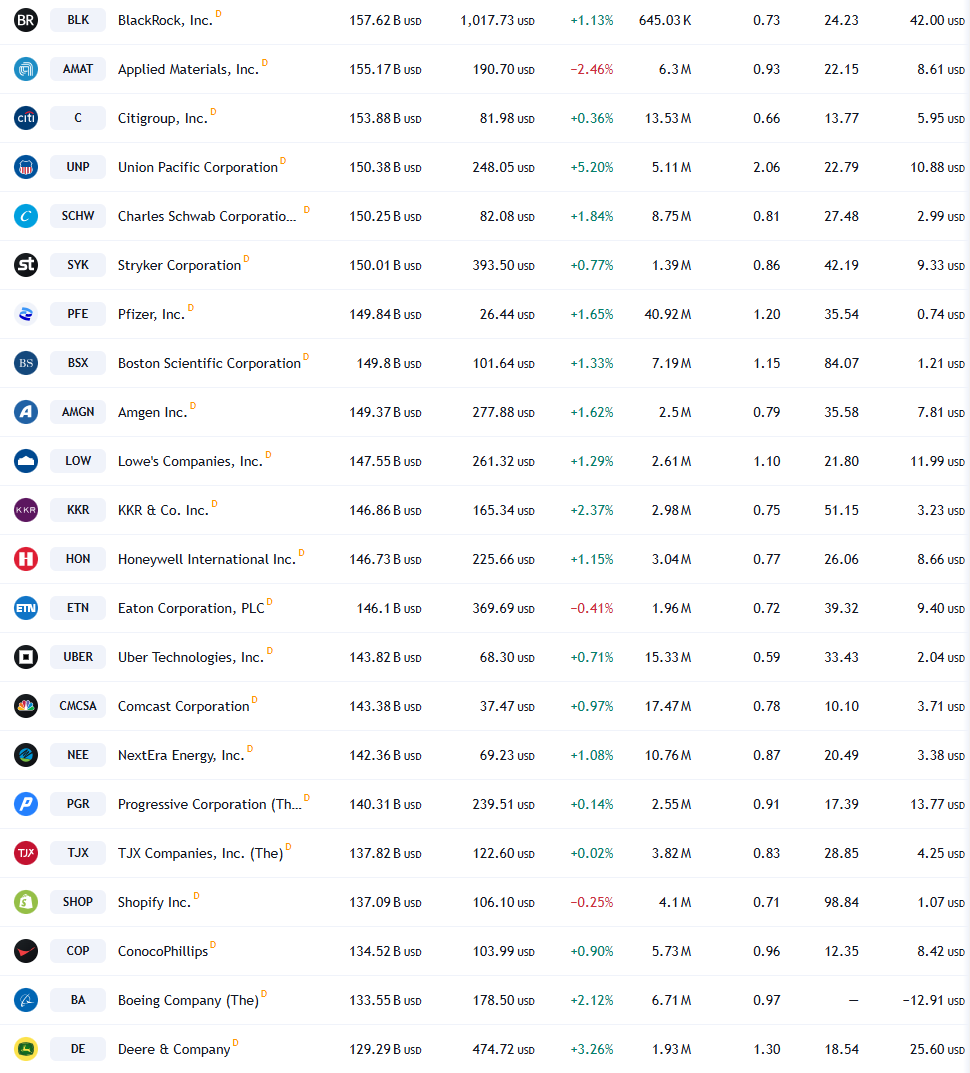Open the Amgen Inc. company link

click(153, 413)
